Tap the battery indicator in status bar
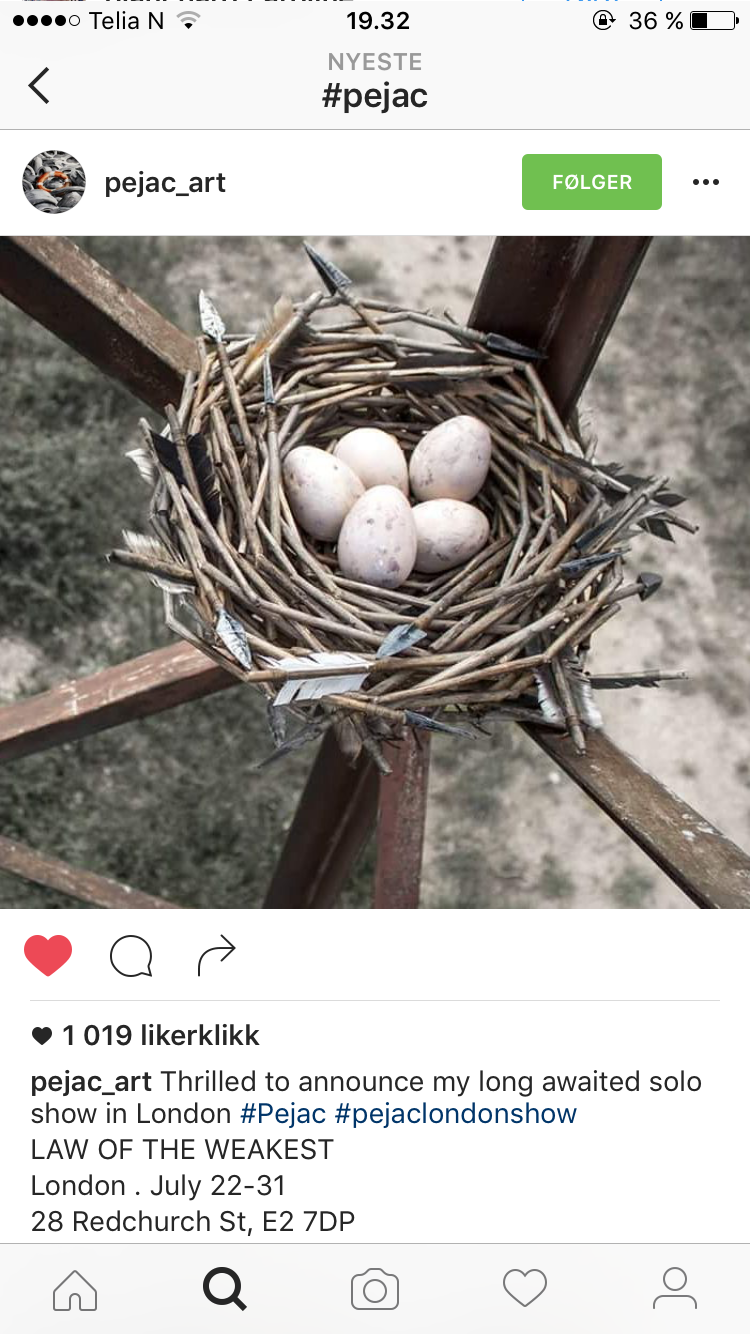This screenshot has width=750, height=1334. tap(713, 20)
